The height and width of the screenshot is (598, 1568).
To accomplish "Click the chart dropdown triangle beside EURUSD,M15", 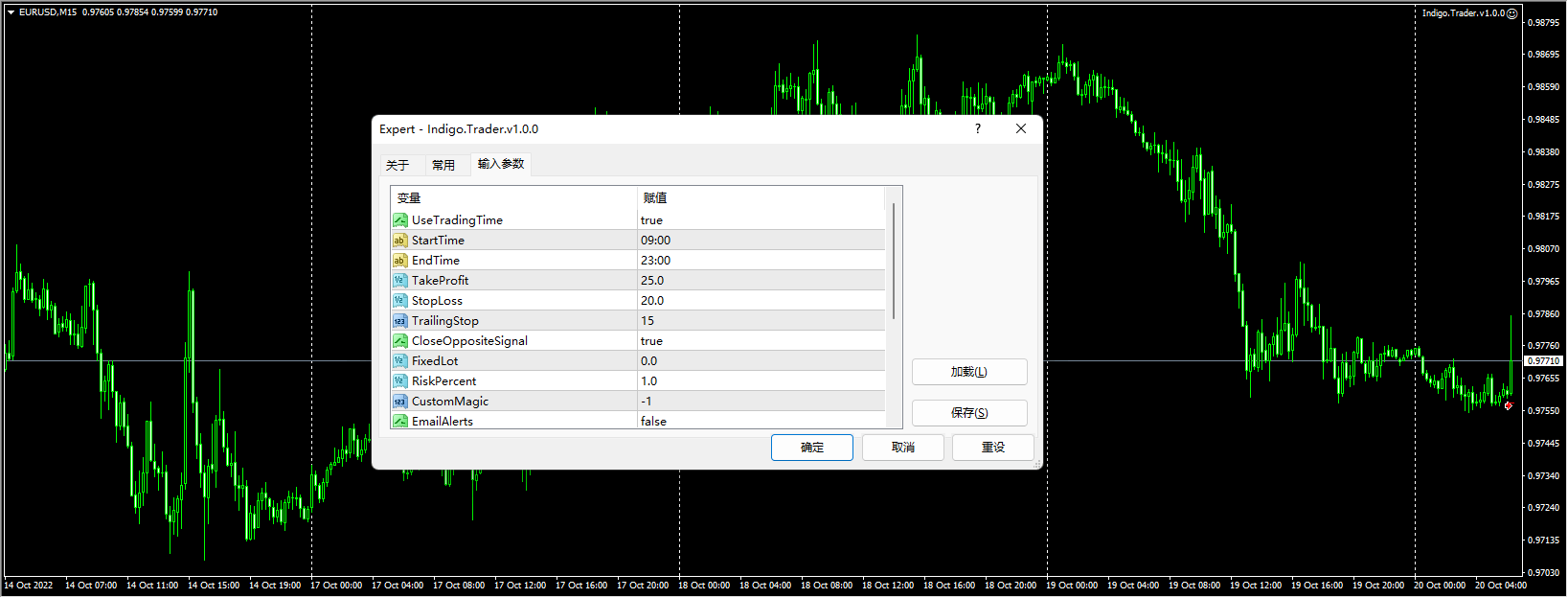I will click(11, 12).
